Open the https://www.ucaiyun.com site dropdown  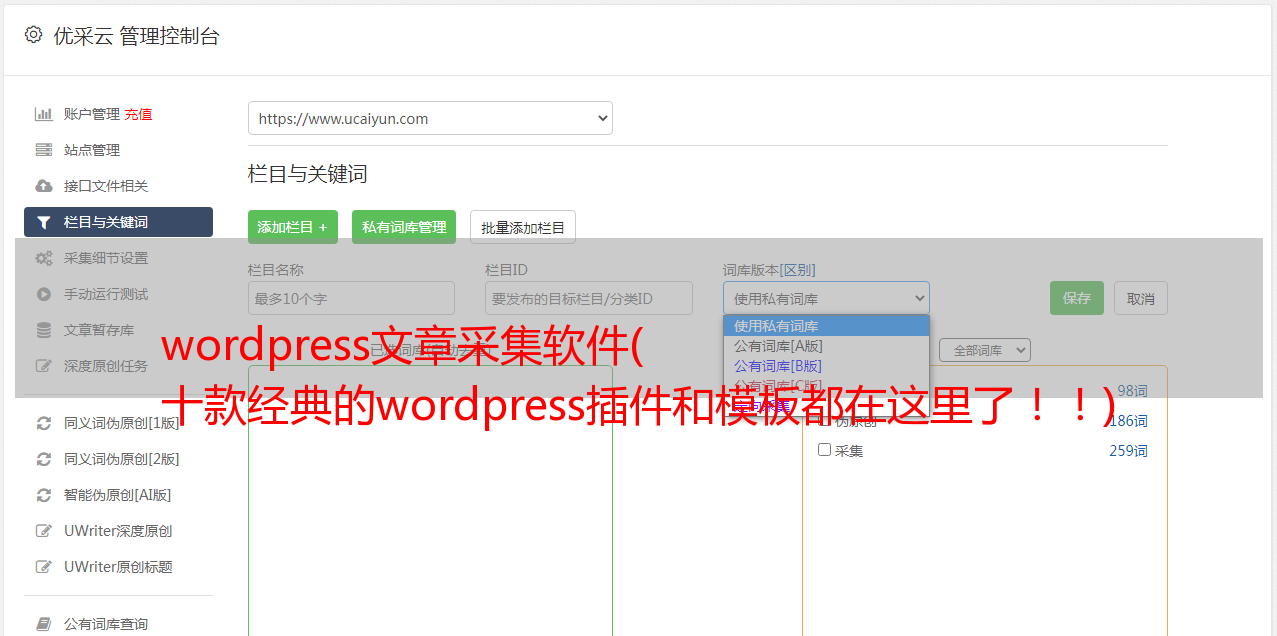[x=430, y=118]
